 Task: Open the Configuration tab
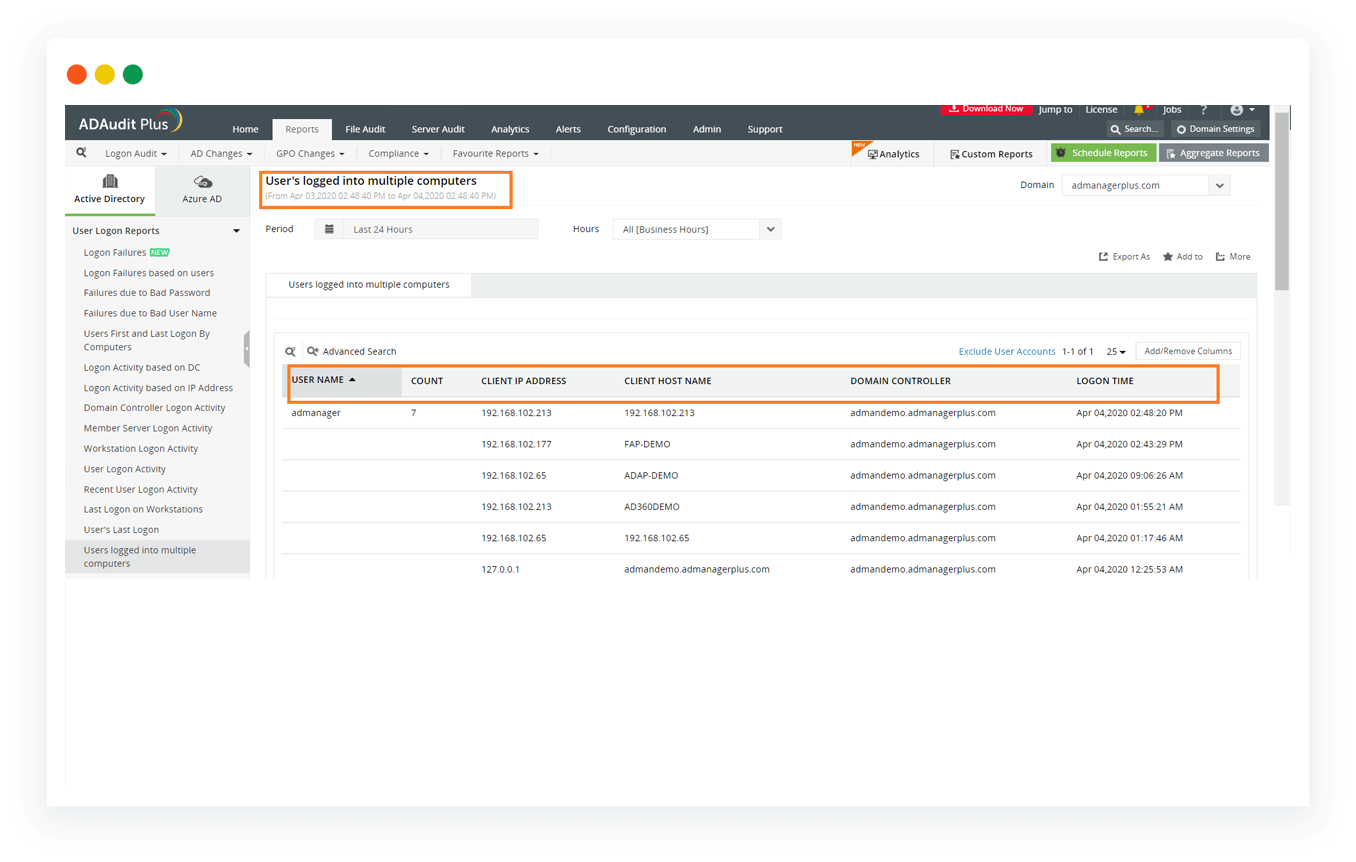click(636, 129)
